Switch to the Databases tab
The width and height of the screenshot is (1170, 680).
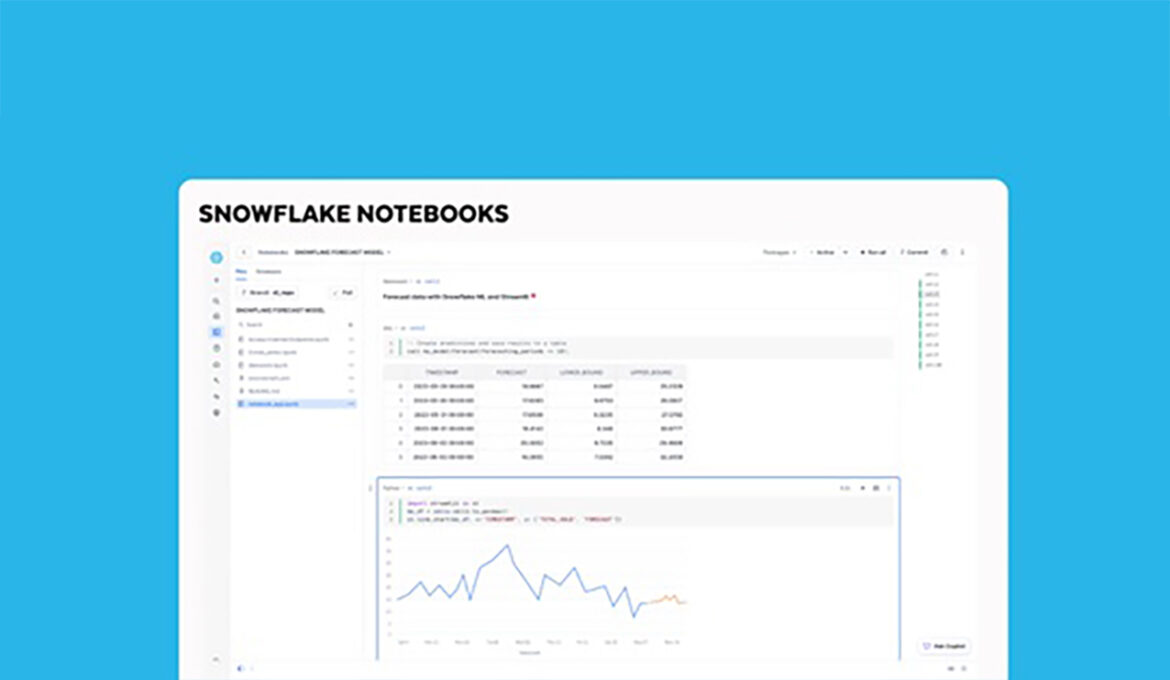[x=269, y=272]
